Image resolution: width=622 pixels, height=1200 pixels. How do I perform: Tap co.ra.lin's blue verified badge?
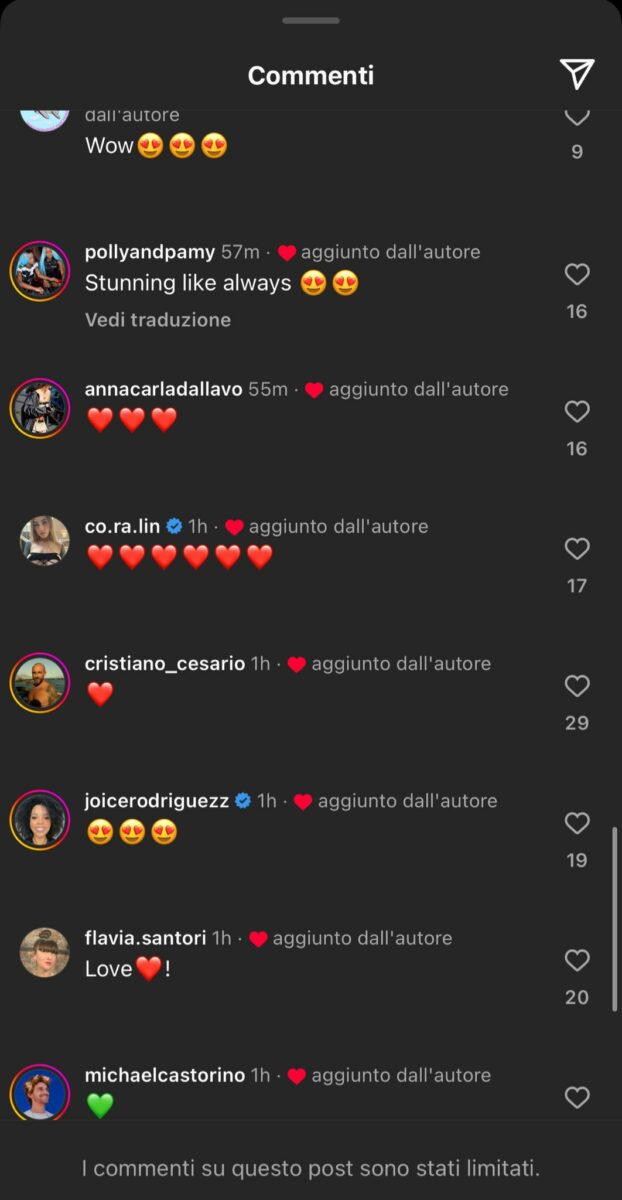174,527
